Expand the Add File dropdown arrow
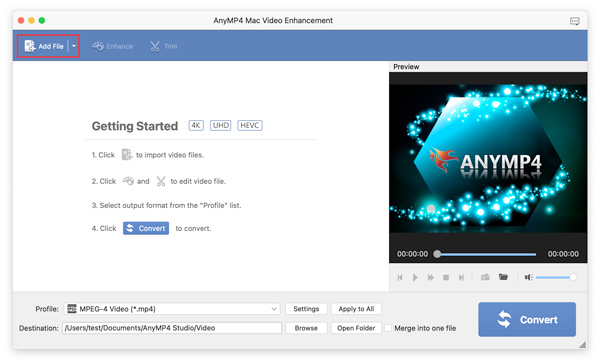 pos(74,46)
